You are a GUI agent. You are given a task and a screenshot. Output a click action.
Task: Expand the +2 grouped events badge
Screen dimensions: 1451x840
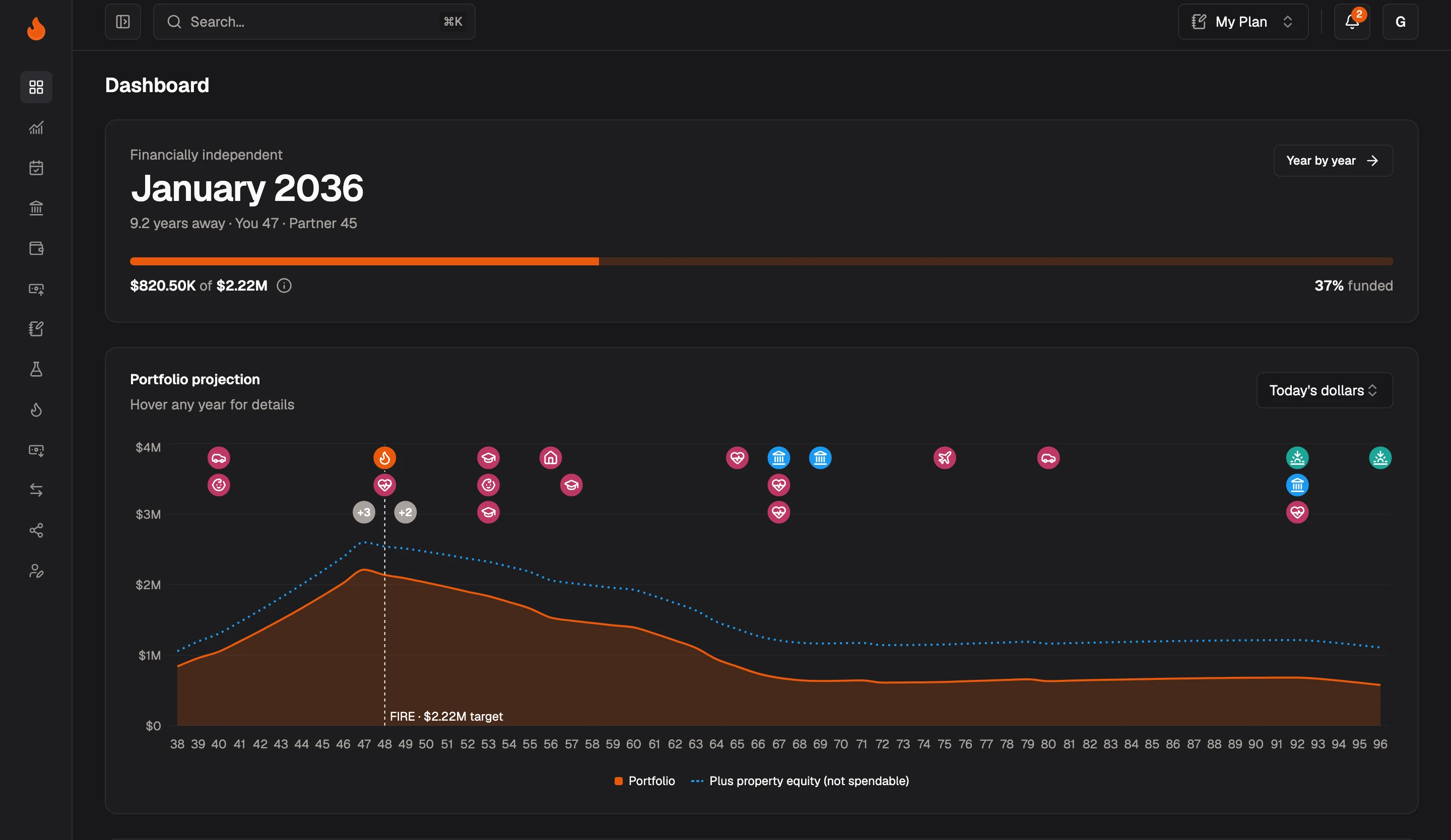[x=406, y=512]
